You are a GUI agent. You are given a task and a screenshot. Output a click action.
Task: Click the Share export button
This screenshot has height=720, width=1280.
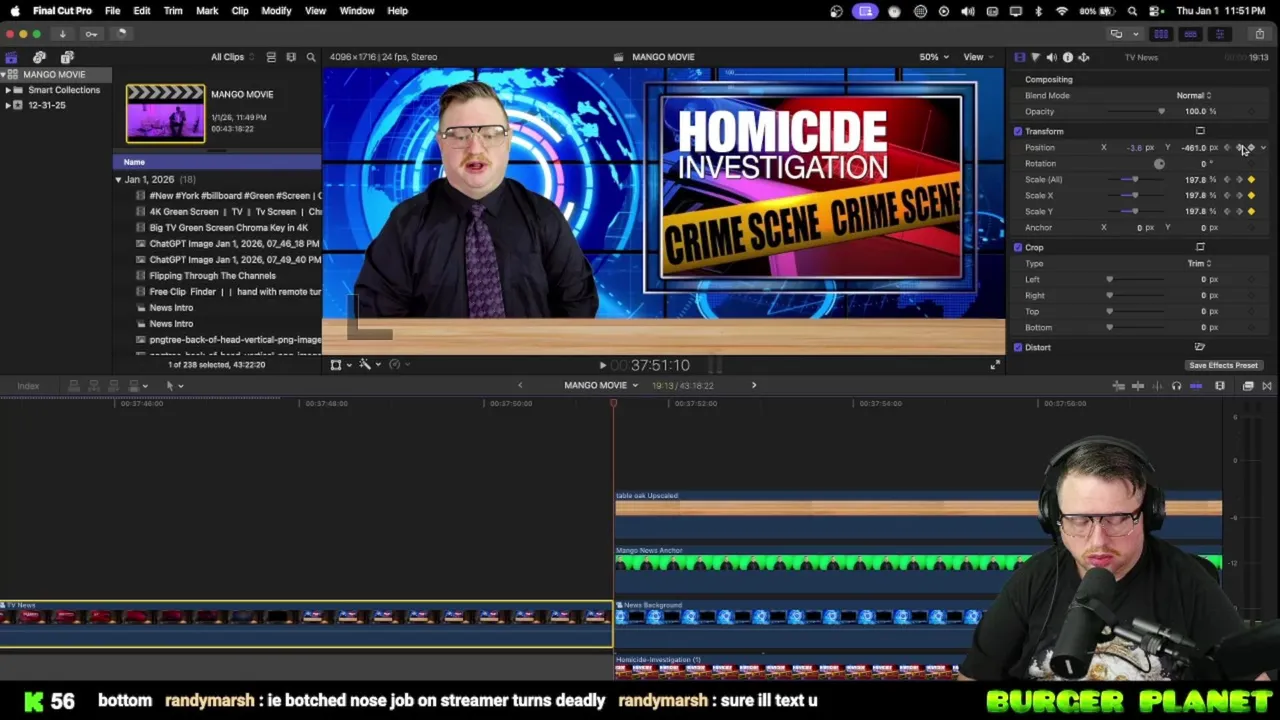click(x=1260, y=34)
